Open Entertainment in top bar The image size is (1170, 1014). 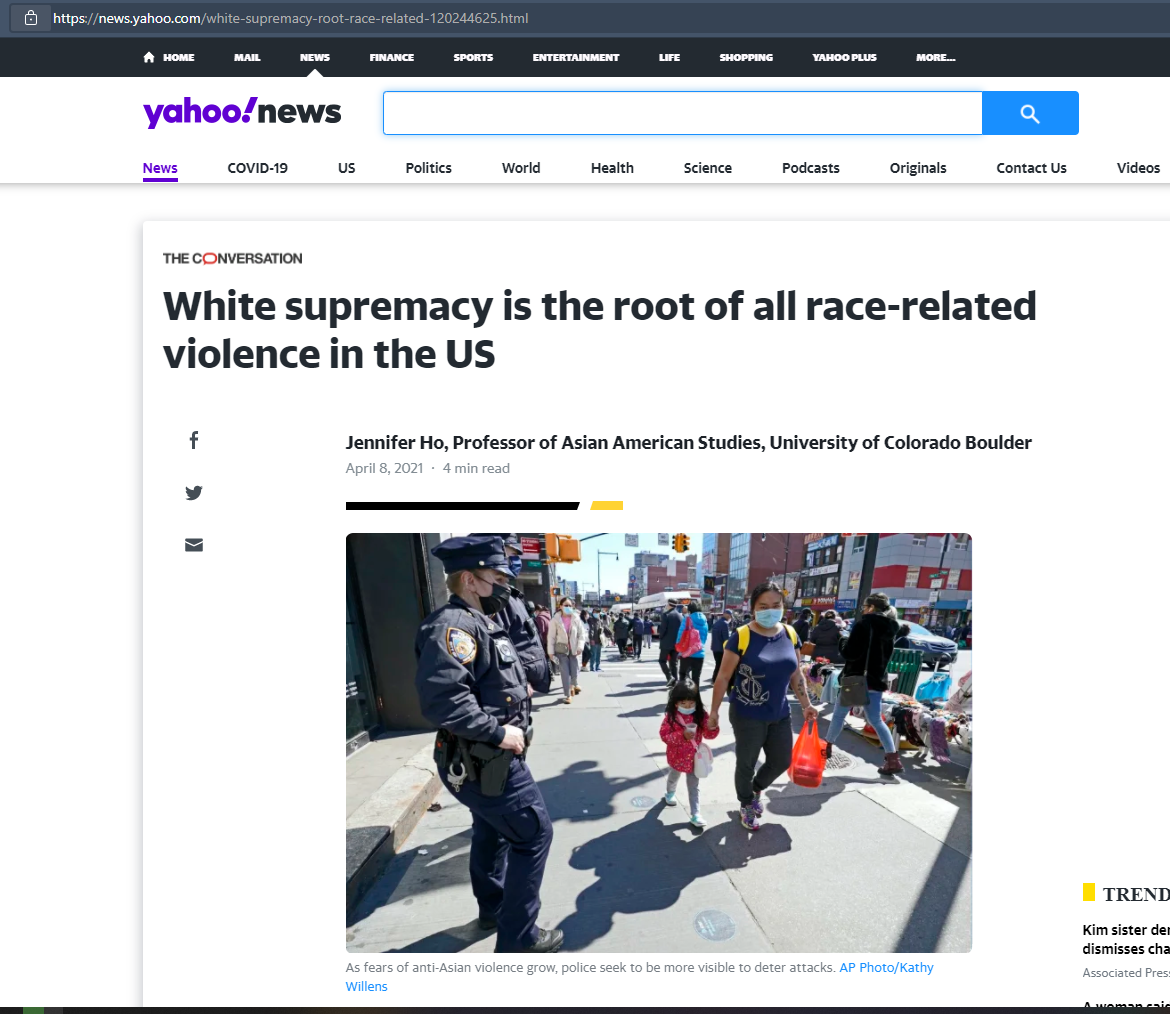576,57
